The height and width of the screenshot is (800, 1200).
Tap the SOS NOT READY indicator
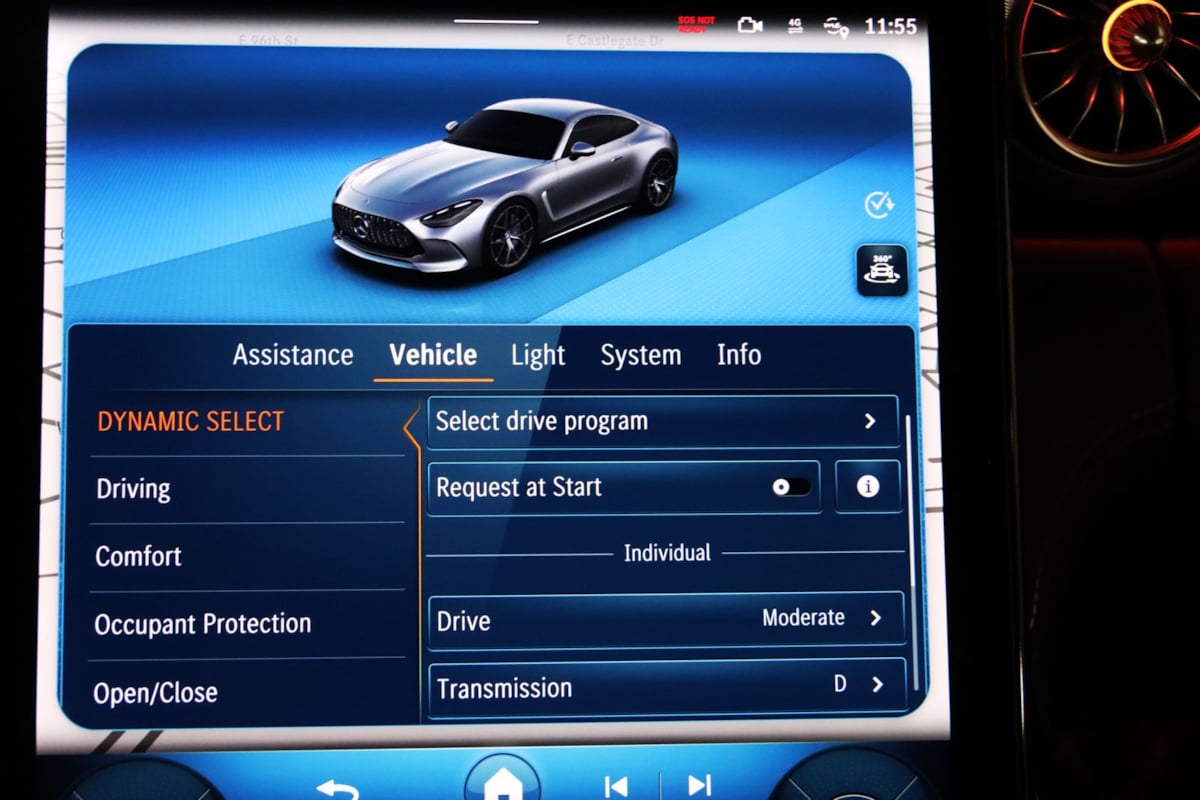[697, 24]
